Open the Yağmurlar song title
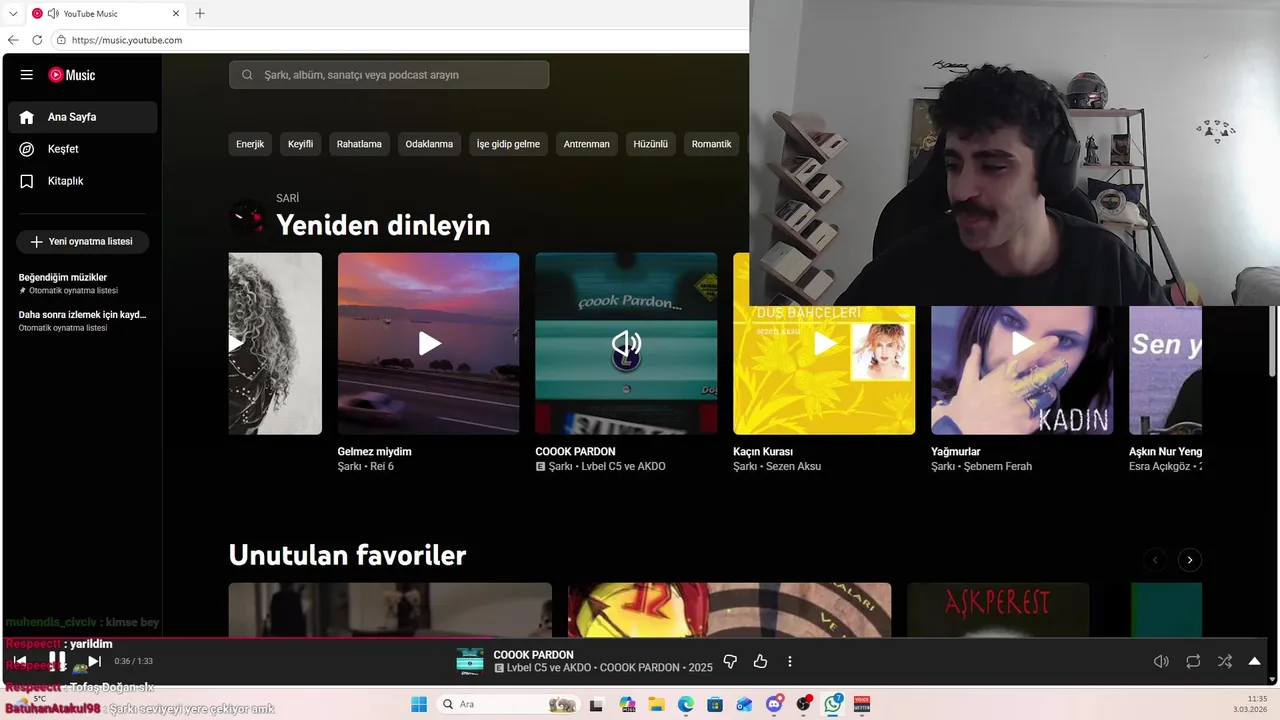This screenshot has height=720, width=1280. tap(956, 452)
